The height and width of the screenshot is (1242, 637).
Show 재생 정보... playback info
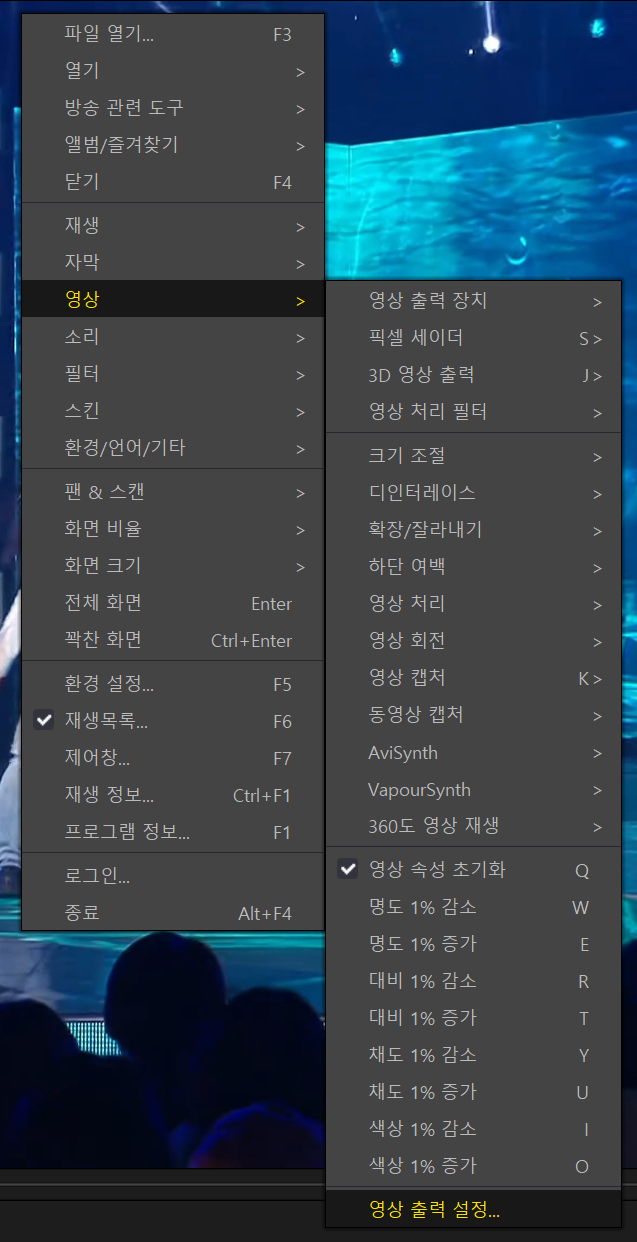pos(173,795)
